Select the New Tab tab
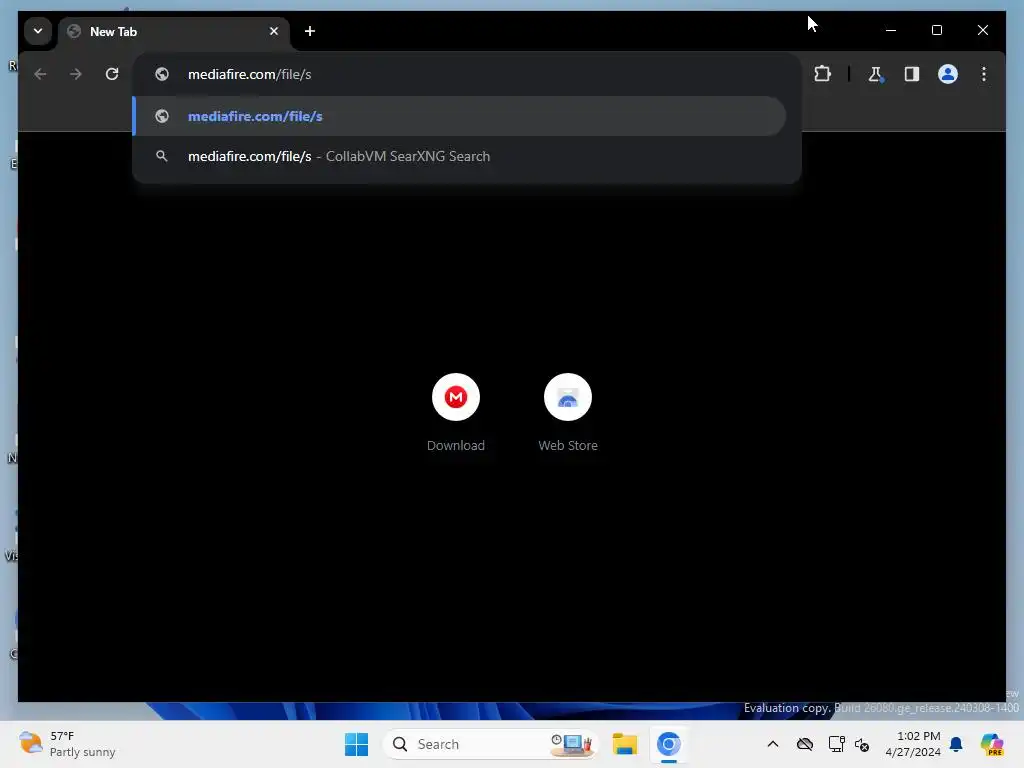1024x768 pixels. [174, 31]
